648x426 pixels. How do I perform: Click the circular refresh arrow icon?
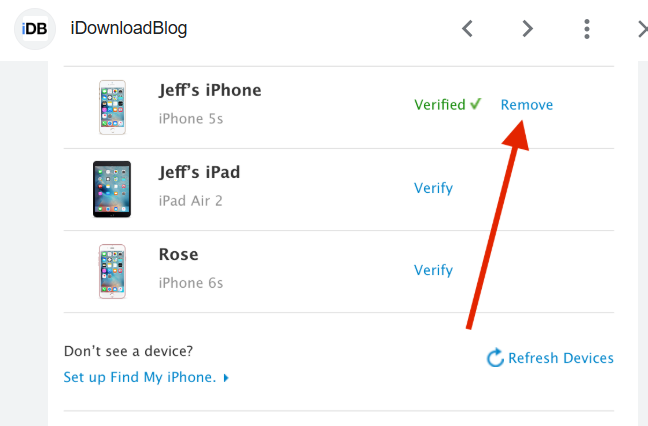tap(495, 358)
